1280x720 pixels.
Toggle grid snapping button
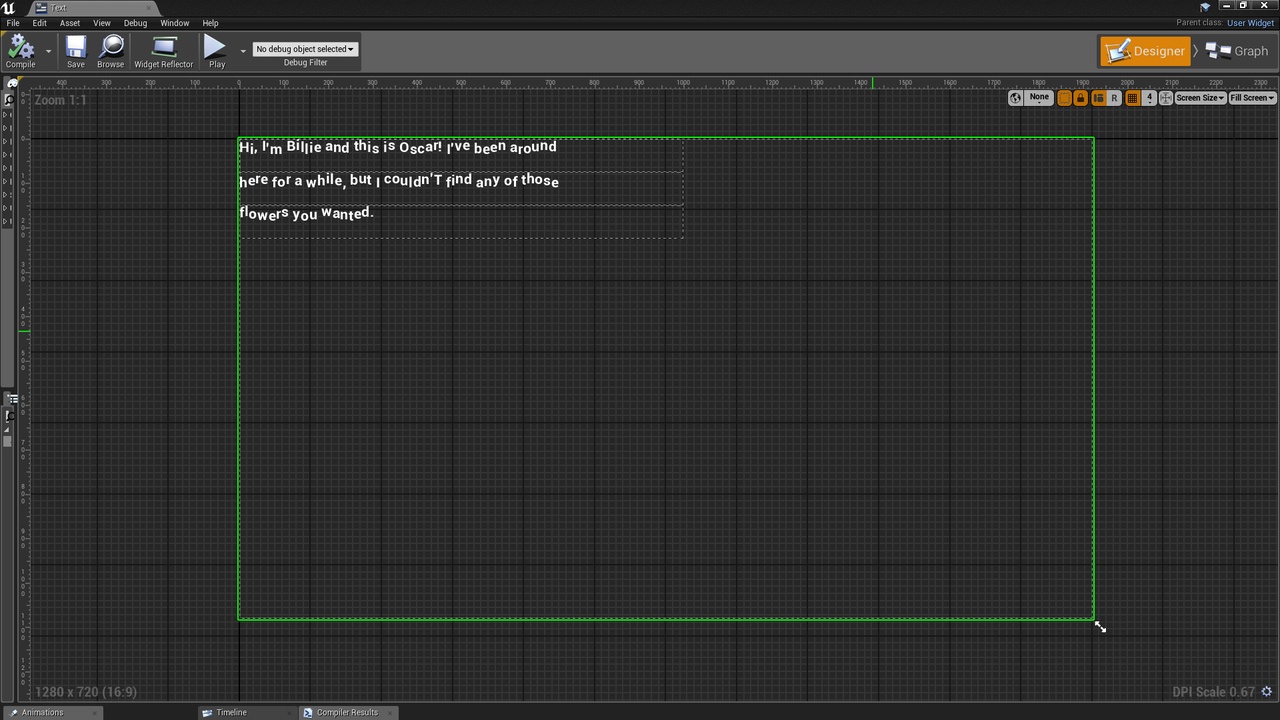[1132, 98]
